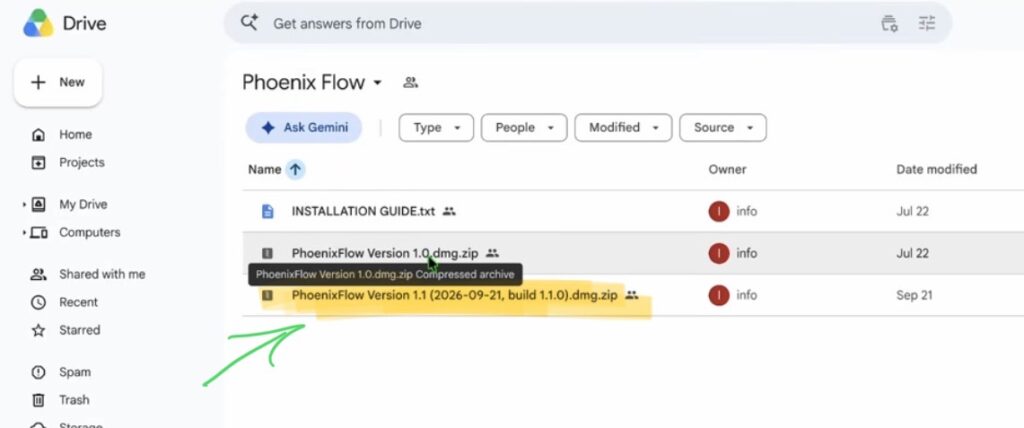Click Jul 22 date in Version 1.0 row

pyautogui.click(x=912, y=254)
